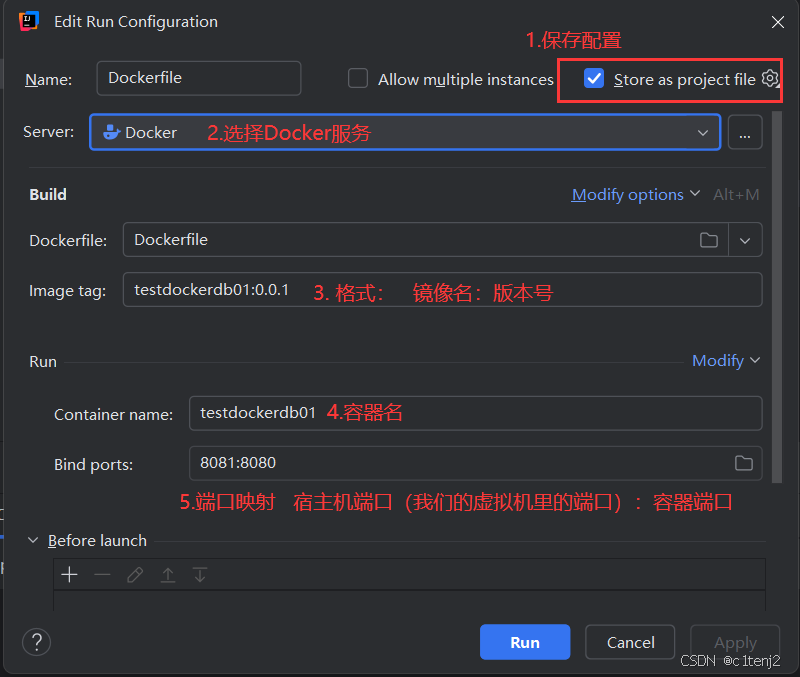Expand Dockerfile path dropdown arrow
This screenshot has height=677, width=800.
pos(745,240)
